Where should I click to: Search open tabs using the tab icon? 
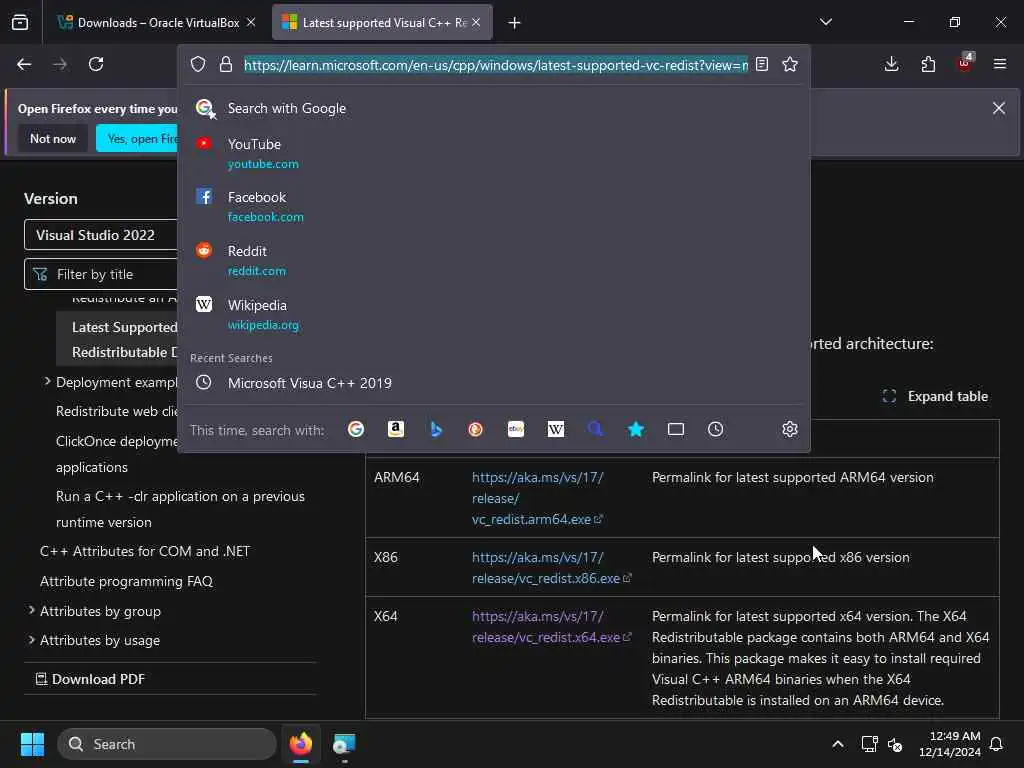coord(676,429)
